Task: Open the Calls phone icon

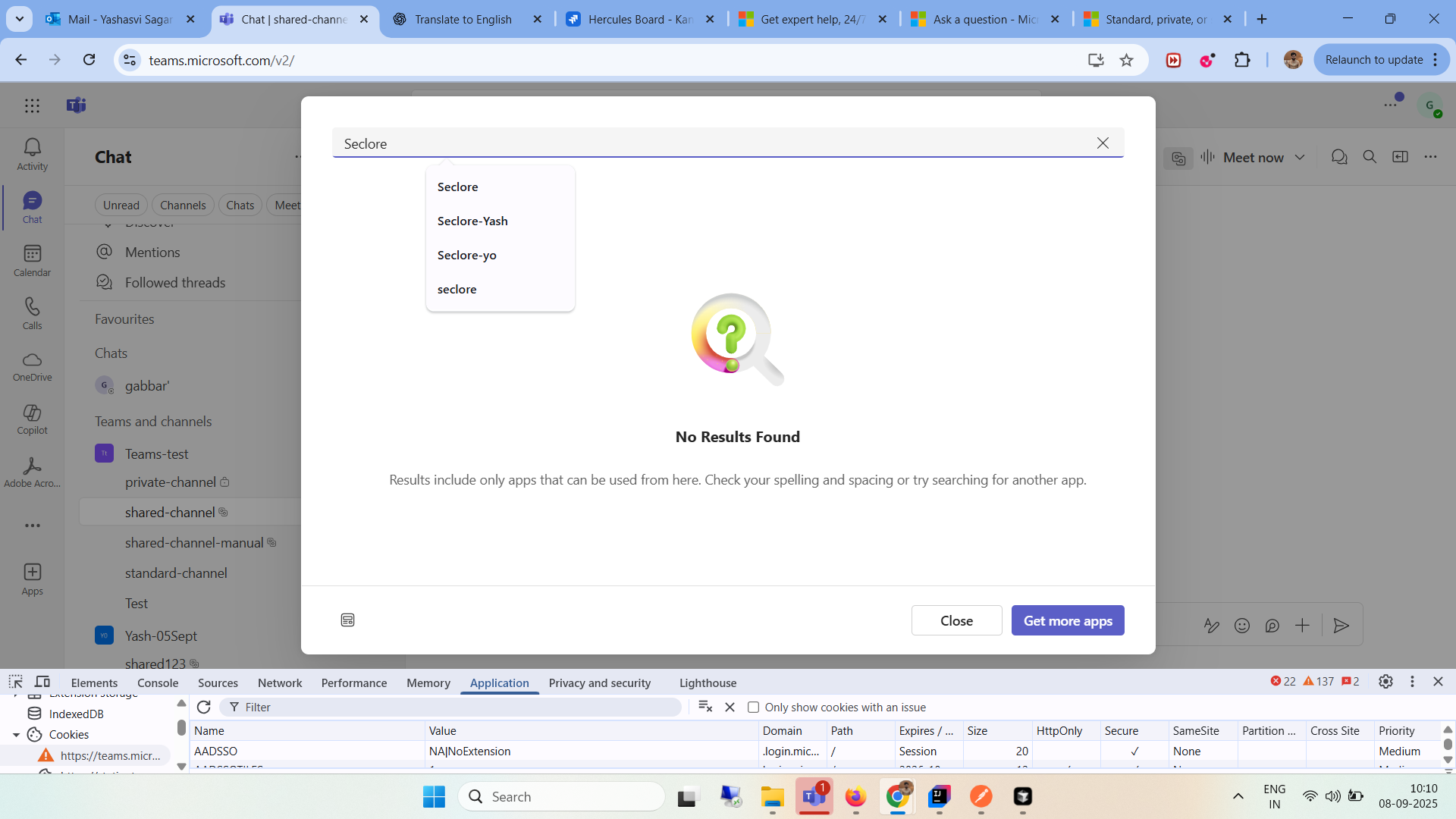Action: point(32,313)
